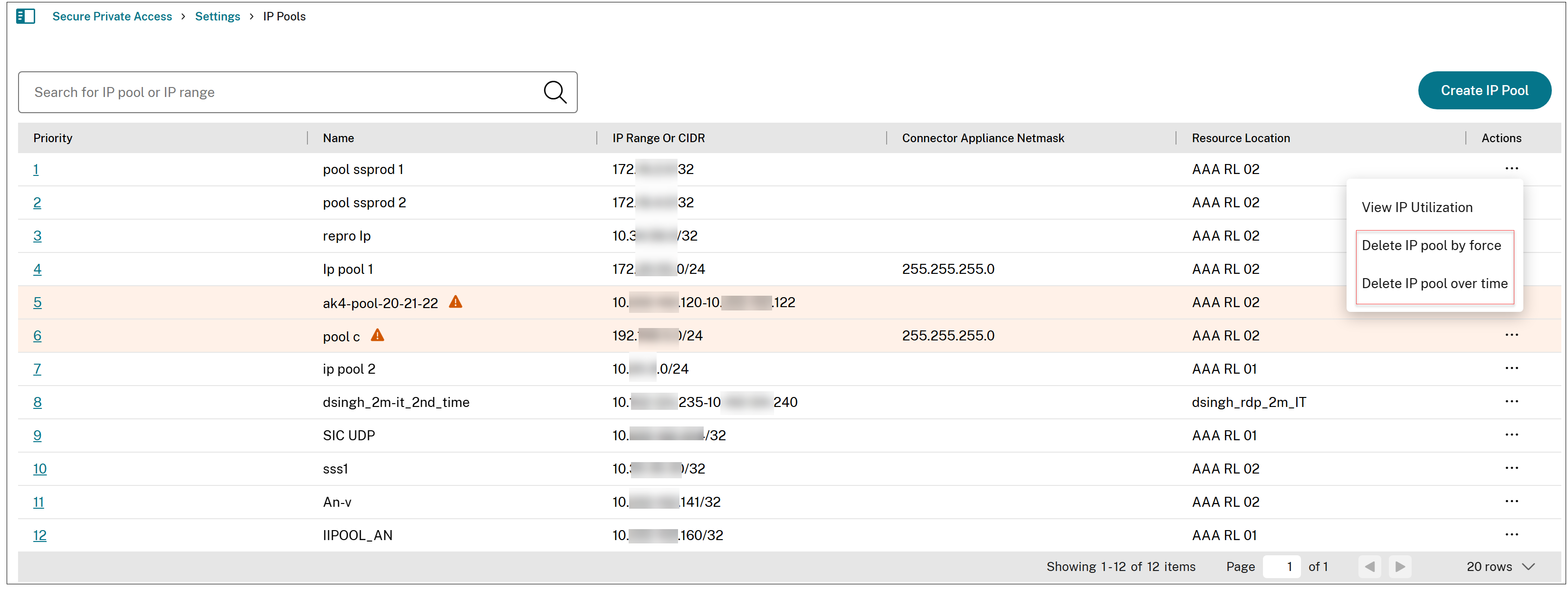
Task: Click IP Pools breadcrumb text
Action: 284,17
